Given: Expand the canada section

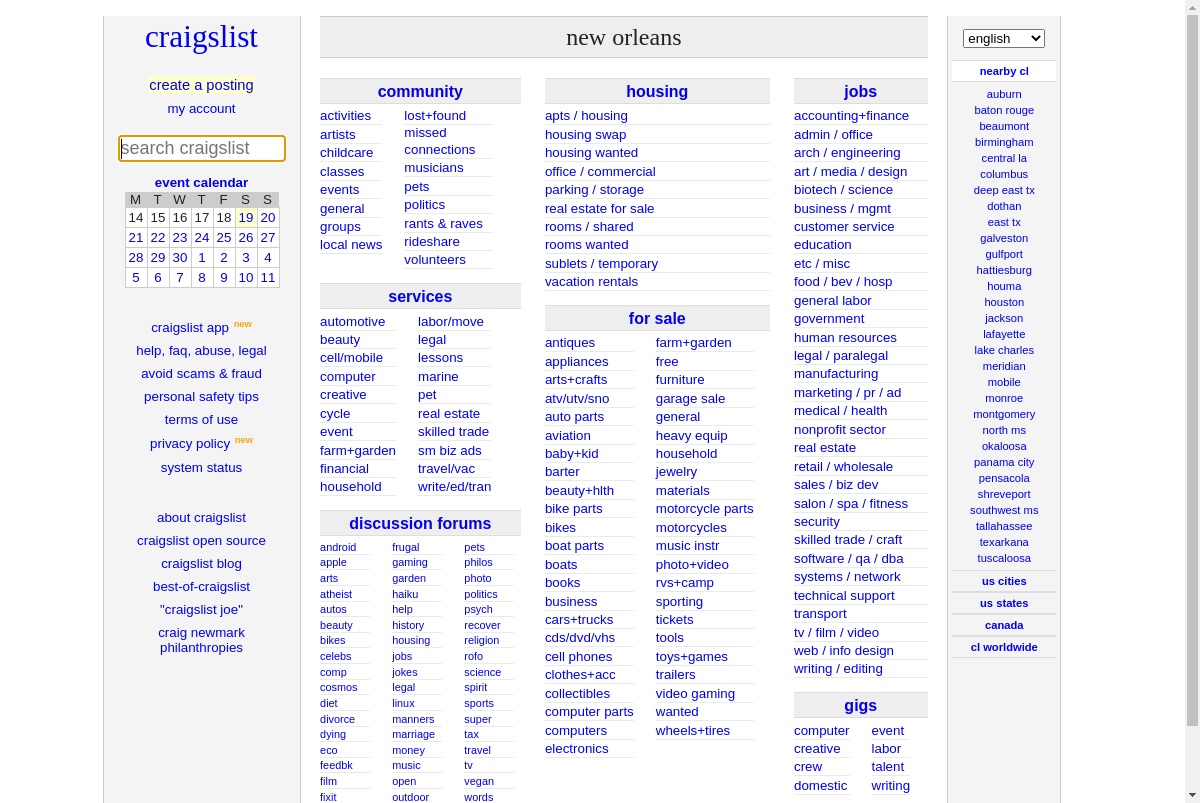Looking at the screenshot, I should (1003, 625).
